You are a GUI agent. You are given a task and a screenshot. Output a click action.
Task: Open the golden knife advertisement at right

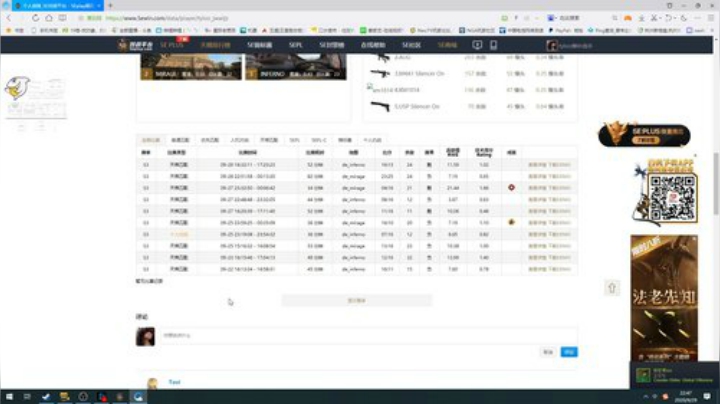[664, 298]
